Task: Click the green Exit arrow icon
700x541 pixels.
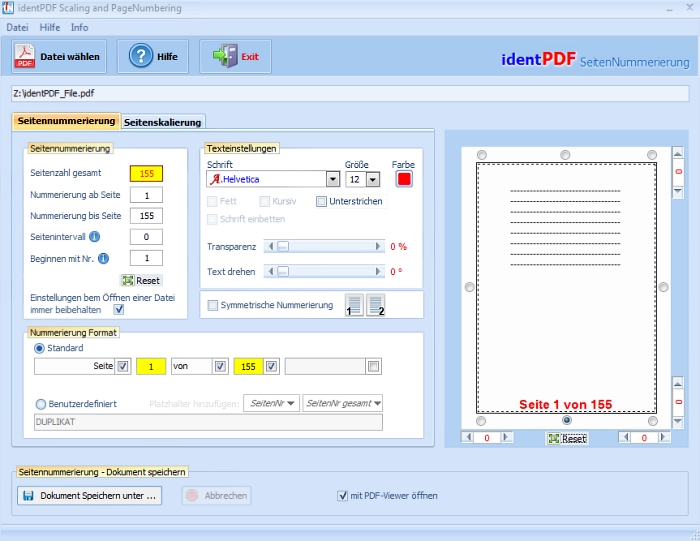Action: click(224, 57)
